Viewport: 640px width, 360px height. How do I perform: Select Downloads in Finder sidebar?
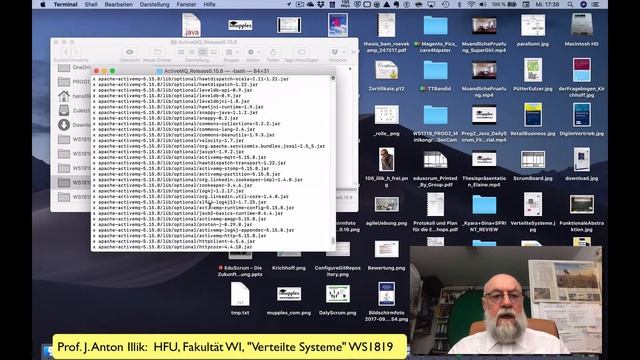click(x=74, y=125)
